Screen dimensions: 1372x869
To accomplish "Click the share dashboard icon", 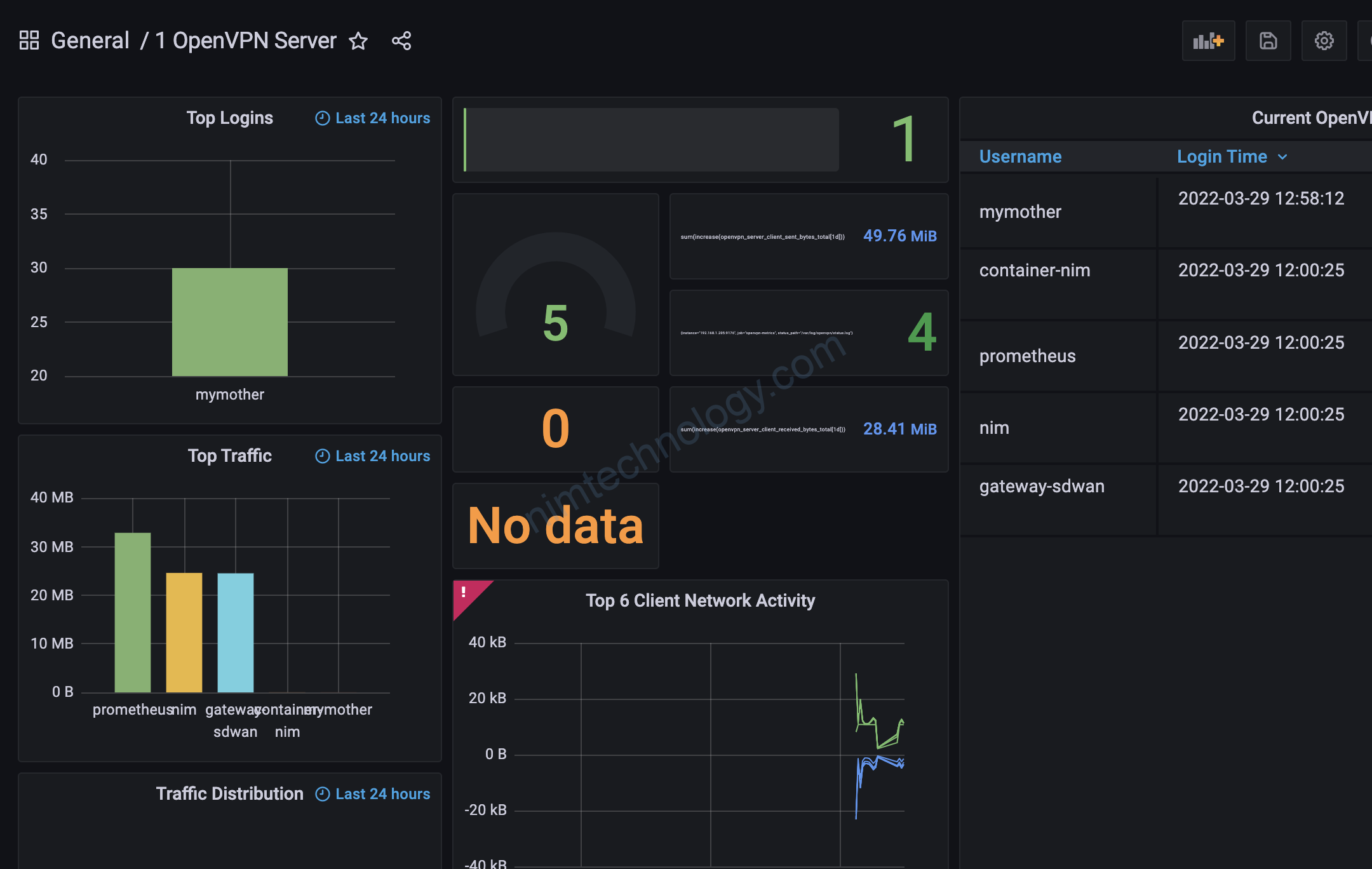I will 401,41.
